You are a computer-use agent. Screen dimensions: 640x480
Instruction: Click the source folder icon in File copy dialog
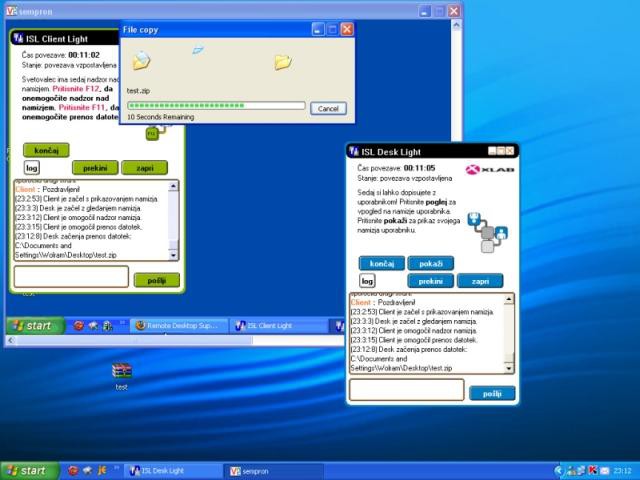[141, 62]
